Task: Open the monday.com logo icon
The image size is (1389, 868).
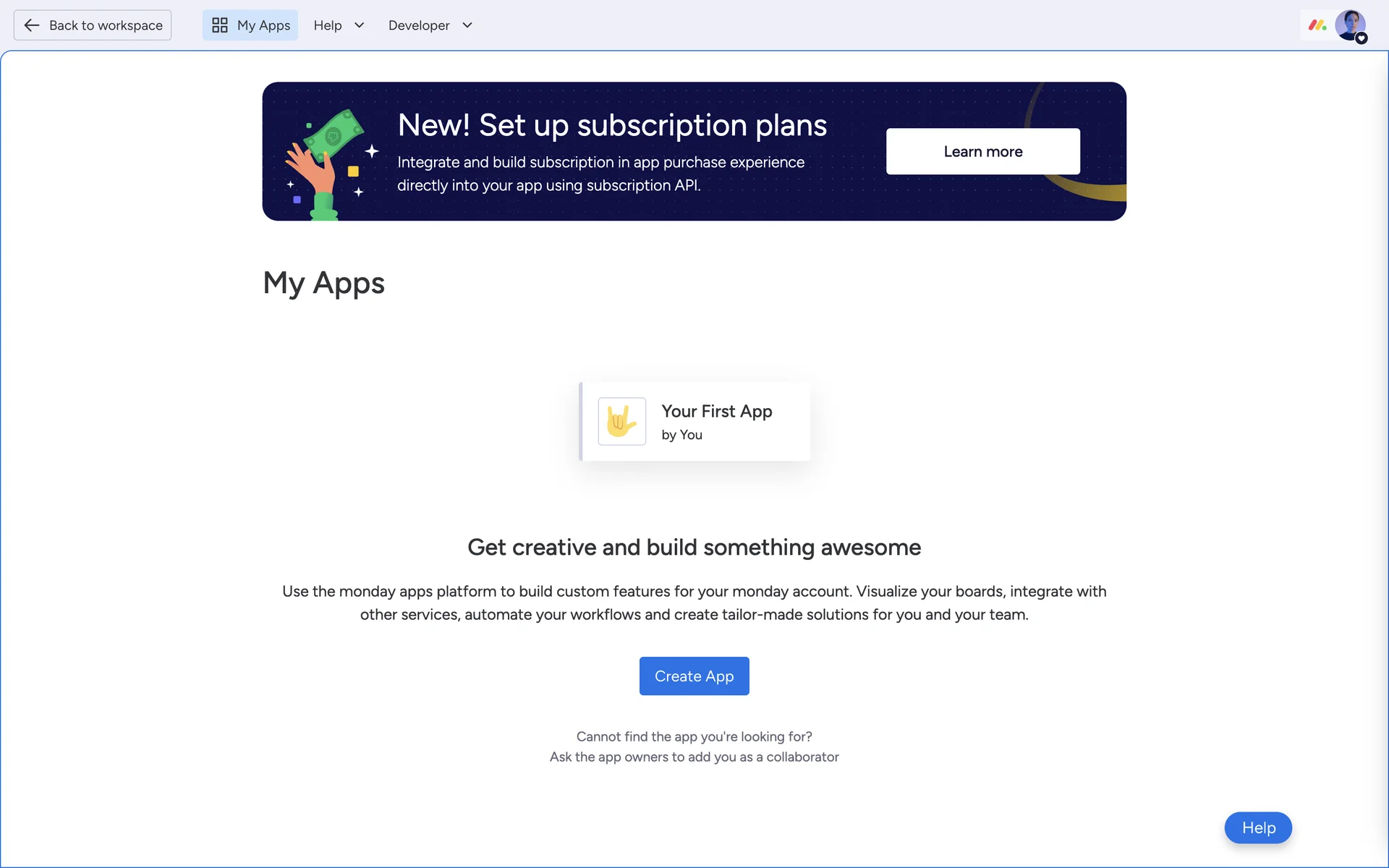Action: point(1317,25)
